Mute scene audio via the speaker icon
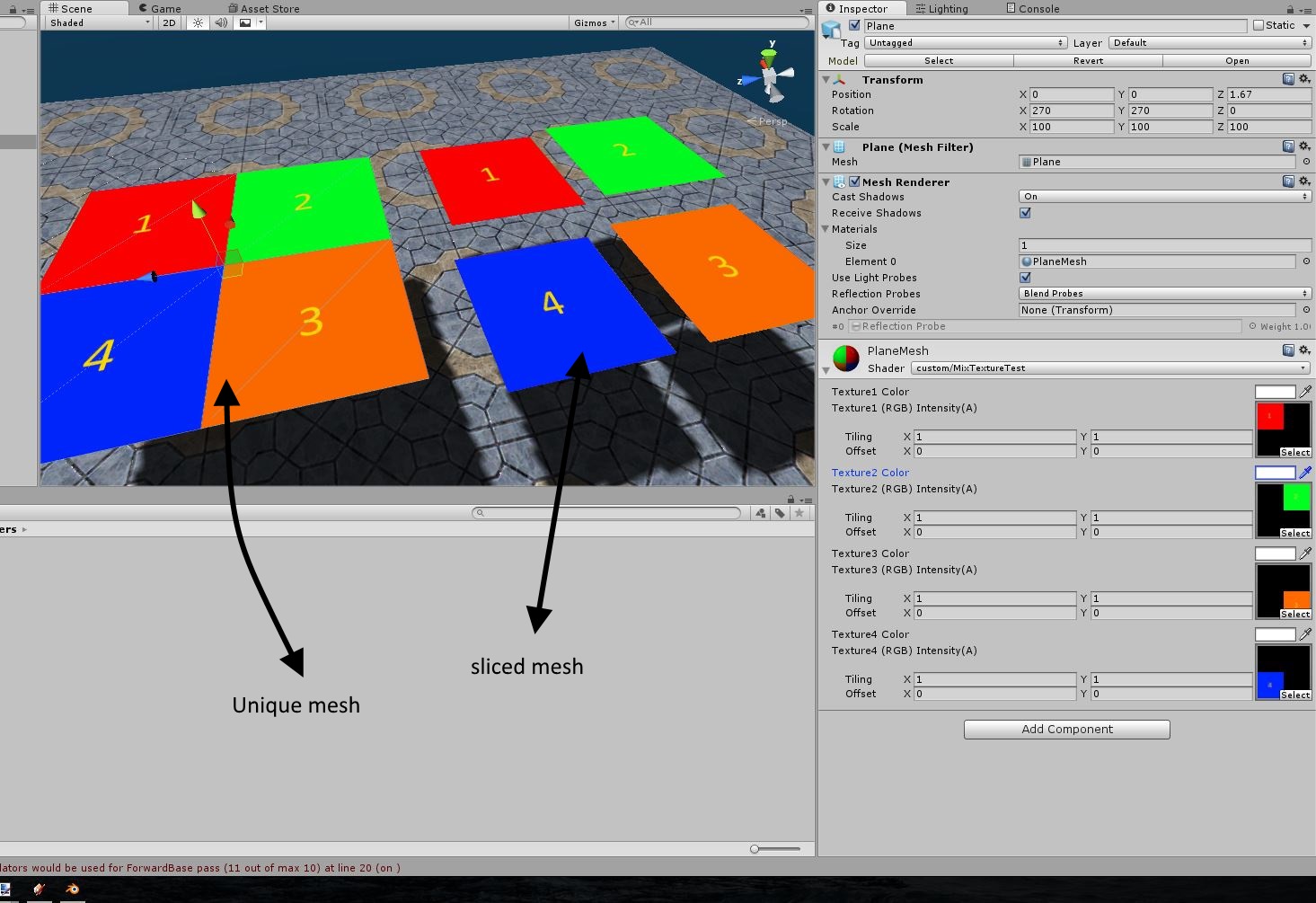 point(220,22)
